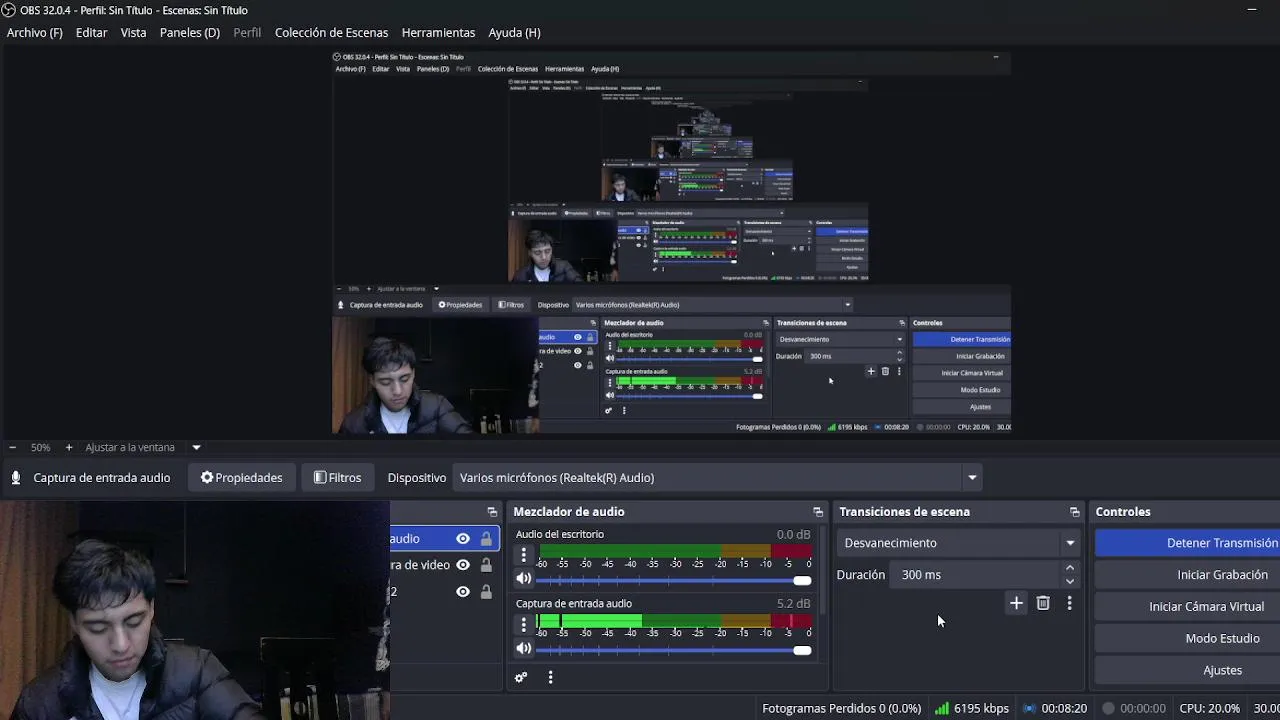The width and height of the screenshot is (1280, 720).
Task: Select the 'ra de video' source row
Action: point(444,565)
